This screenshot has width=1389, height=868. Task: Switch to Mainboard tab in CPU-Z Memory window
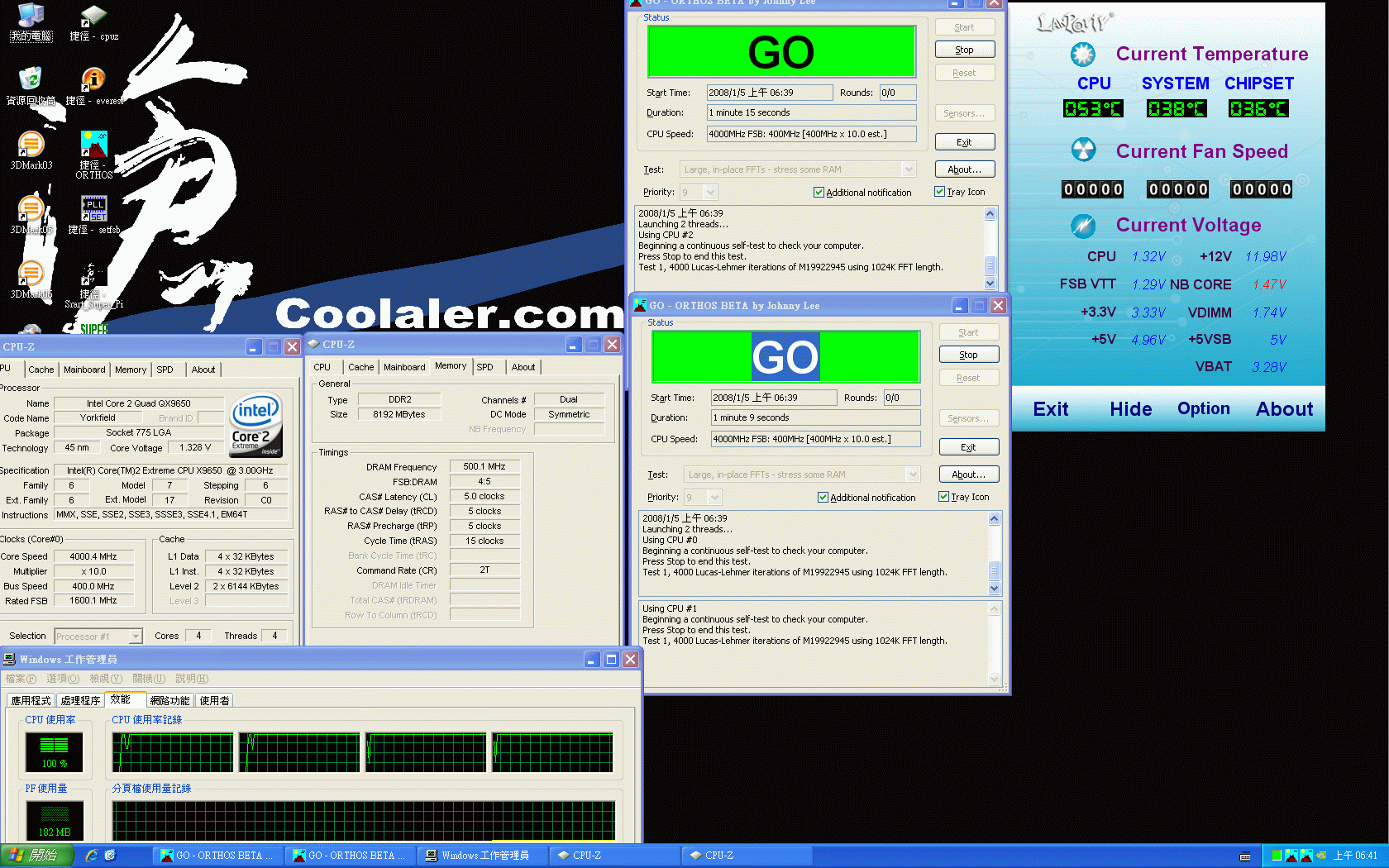click(404, 367)
